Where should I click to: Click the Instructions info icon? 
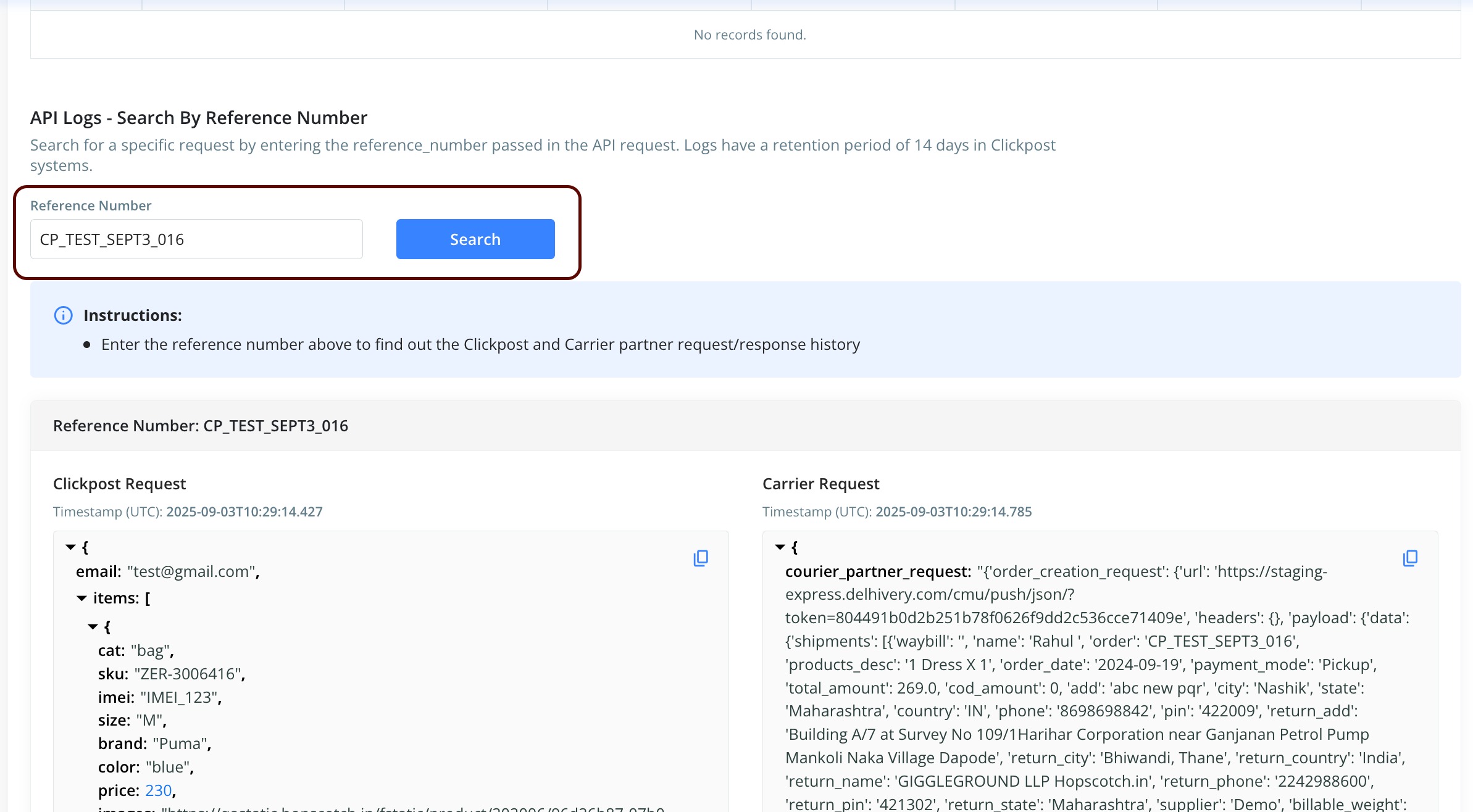pyautogui.click(x=64, y=315)
